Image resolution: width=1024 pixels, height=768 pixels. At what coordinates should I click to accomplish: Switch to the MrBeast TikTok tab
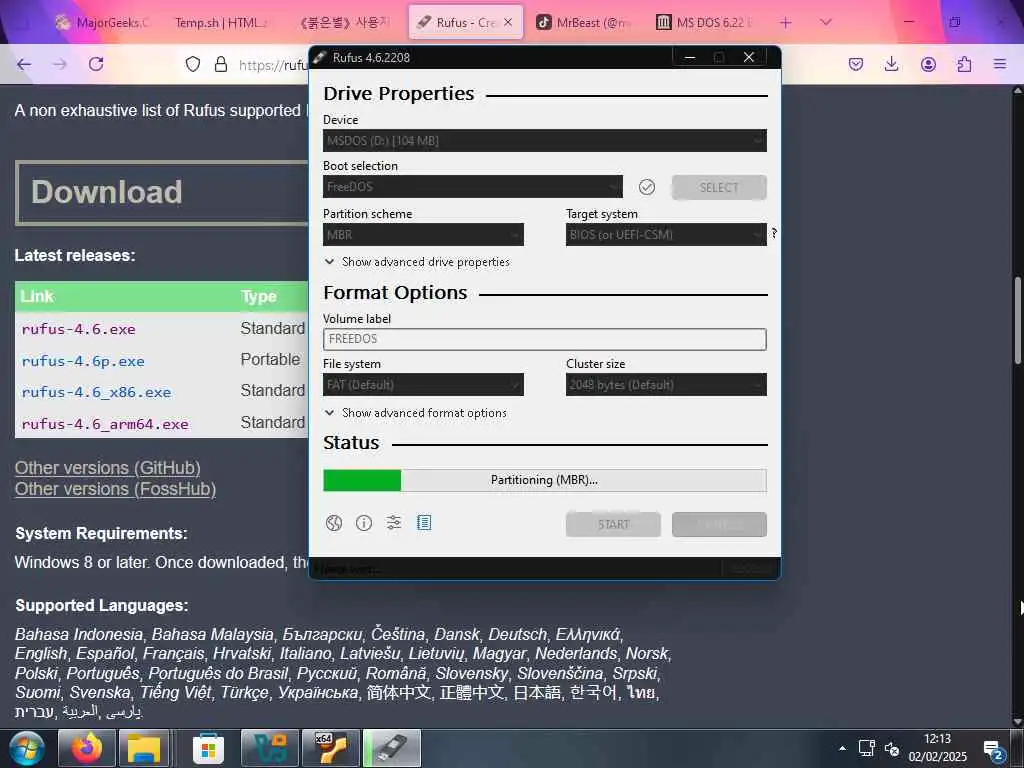[x=585, y=22]
